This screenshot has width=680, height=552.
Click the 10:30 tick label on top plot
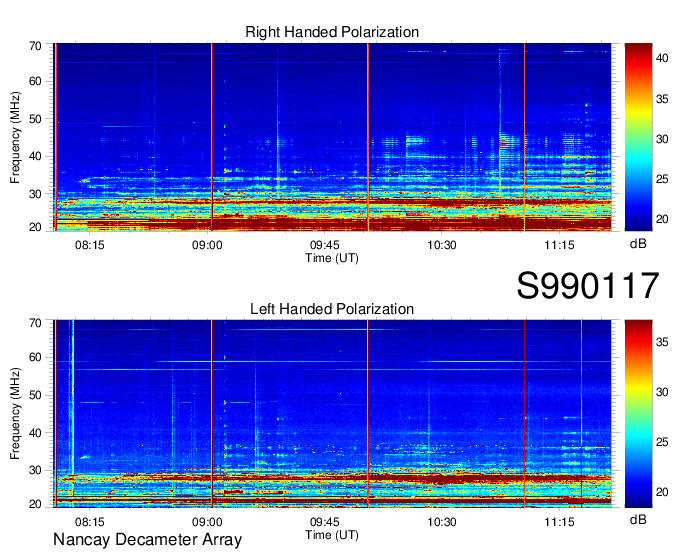tap(442, 245)
